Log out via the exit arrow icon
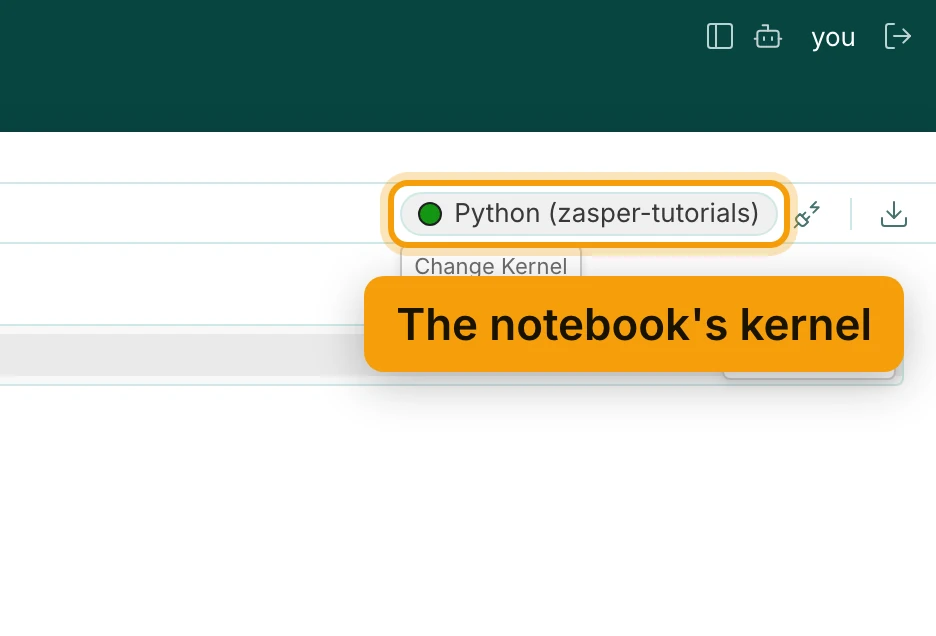 898,36
